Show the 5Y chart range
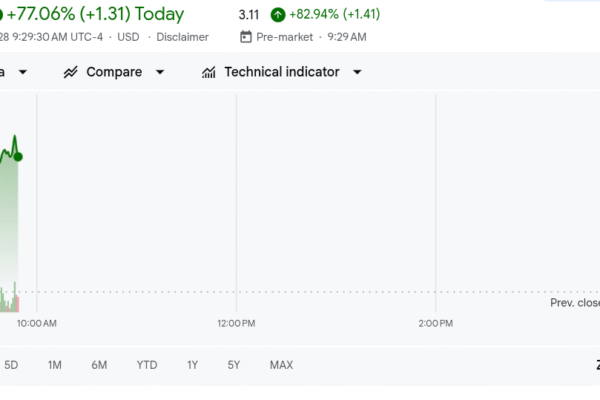The height and width of the screenshot is (400, 600). [x=233, y=365]
